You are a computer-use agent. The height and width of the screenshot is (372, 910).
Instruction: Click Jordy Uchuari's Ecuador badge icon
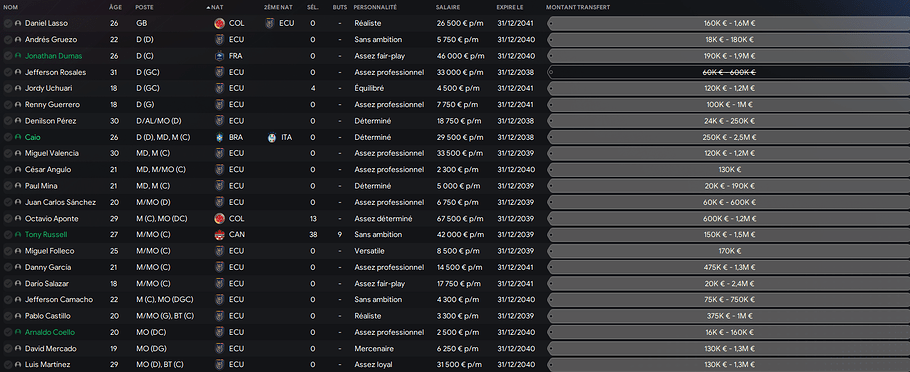219,89
